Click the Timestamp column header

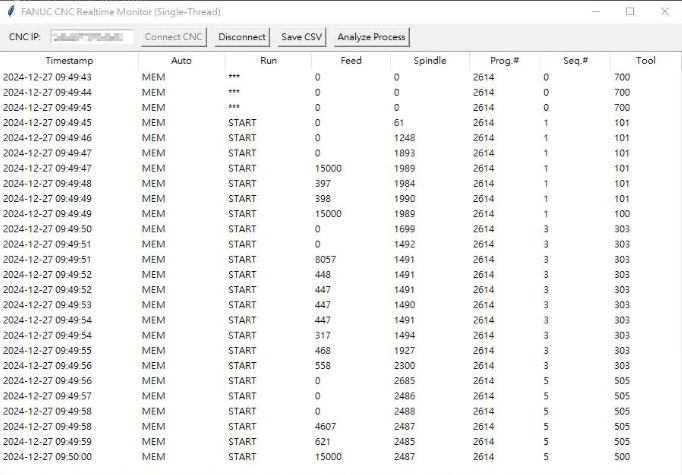[69, 61]
